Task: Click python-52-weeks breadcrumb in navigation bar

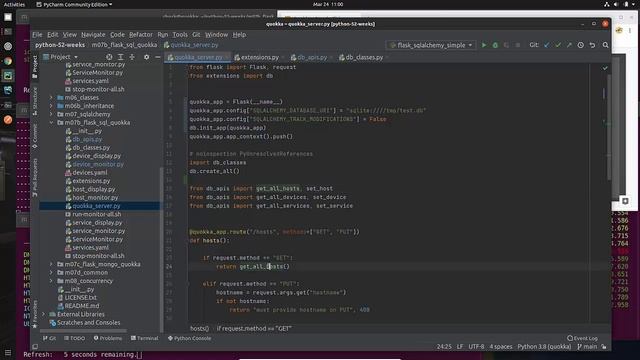Action: (x=60, y=45)
